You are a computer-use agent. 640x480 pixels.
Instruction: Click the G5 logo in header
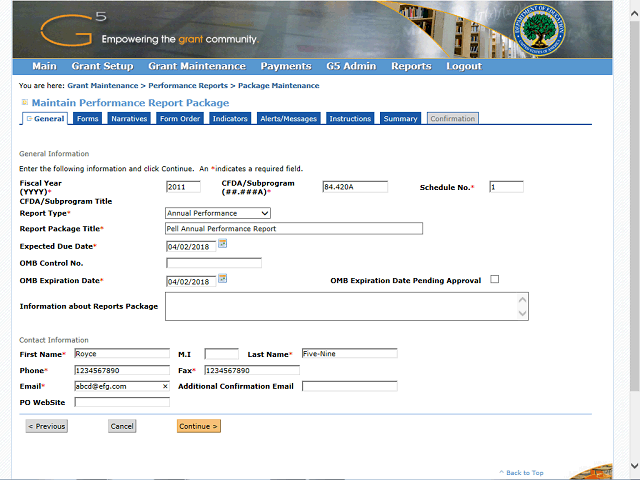73,29
